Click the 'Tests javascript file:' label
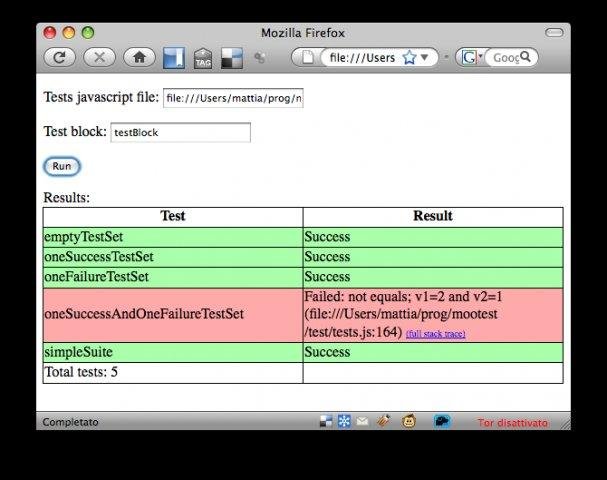 click(x=101, y=98)
